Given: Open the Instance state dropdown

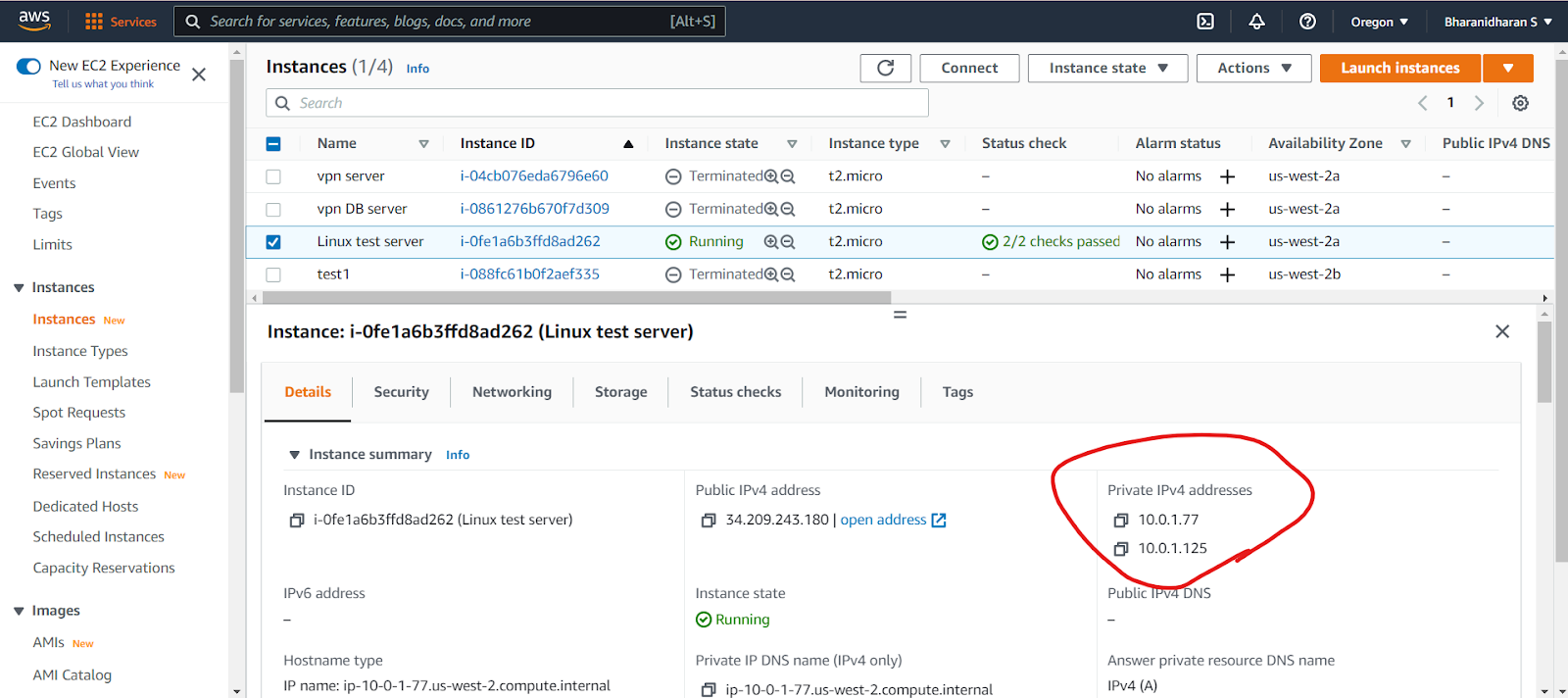Looking at the screenshot, I should pyautogui.click(x=1107, y=68).
